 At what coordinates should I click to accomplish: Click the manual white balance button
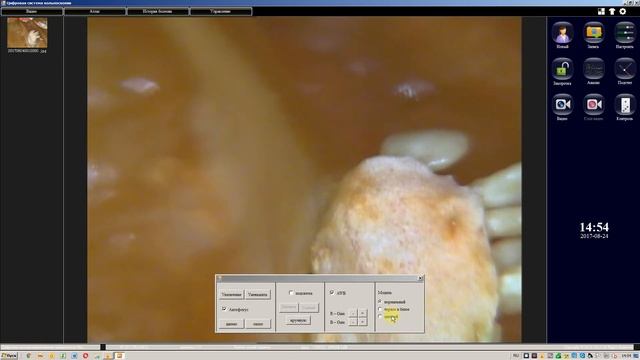pos(298,320)
